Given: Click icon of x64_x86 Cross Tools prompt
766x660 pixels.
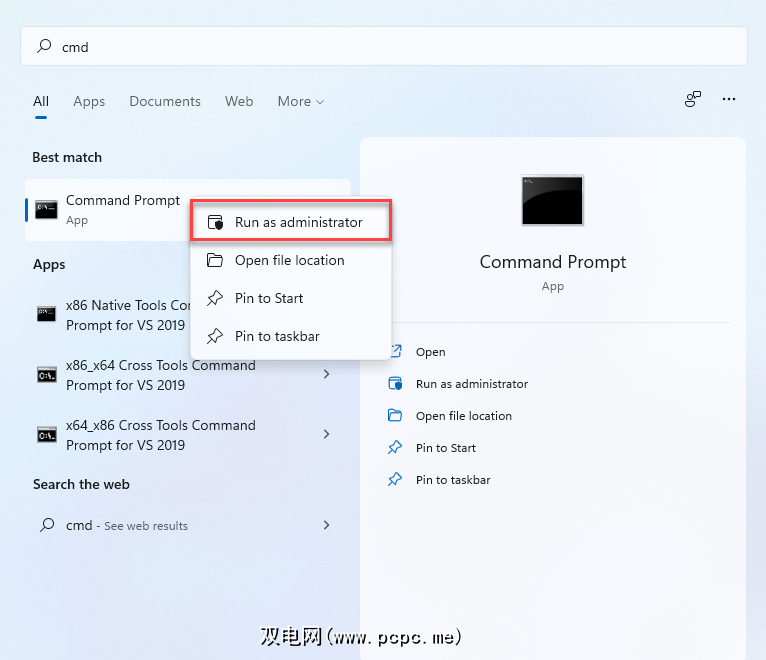Looking at the screenshot, I should 47,435.
